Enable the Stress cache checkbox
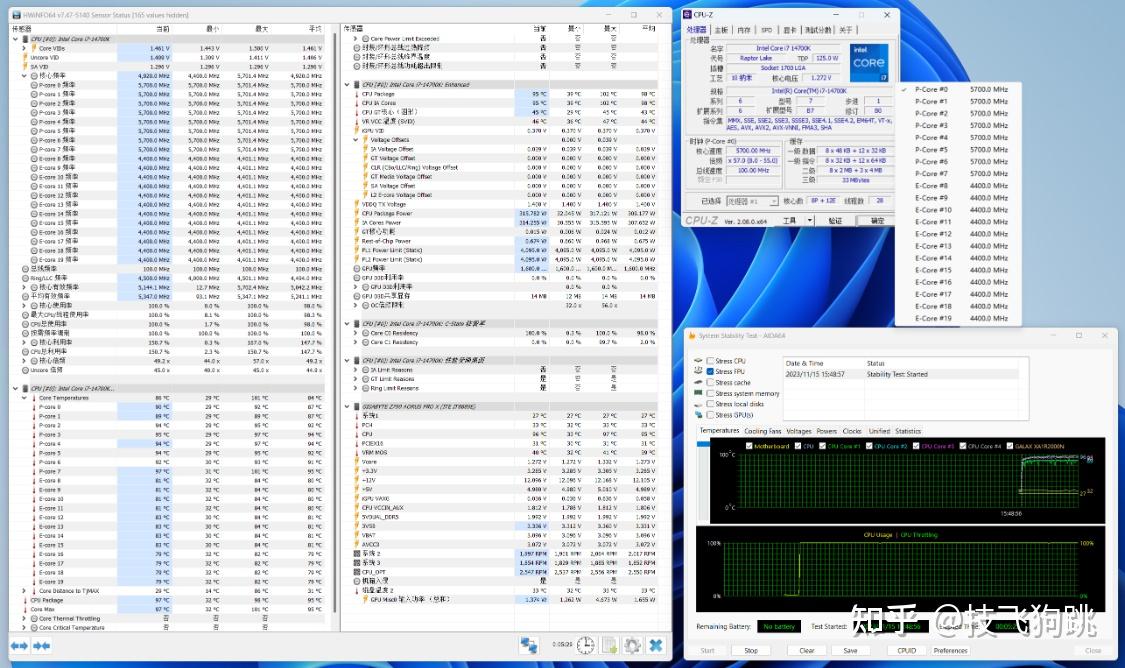The height and width of the screenshot is (668, 1125). (710, 382)
